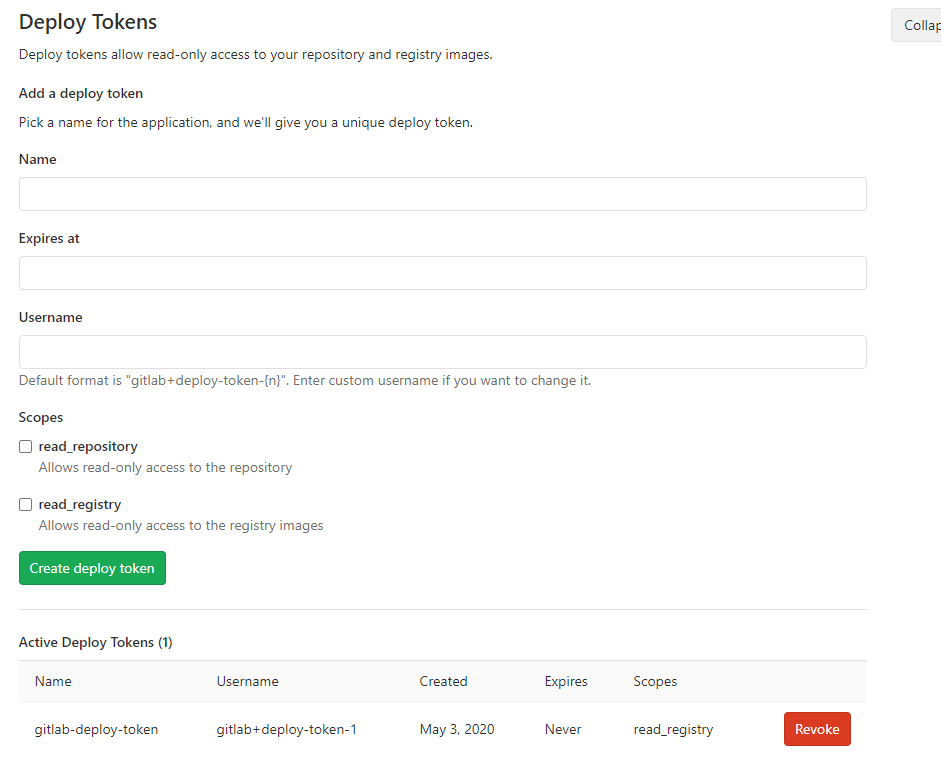Click the Expires at date field

(x=442, y=273)
